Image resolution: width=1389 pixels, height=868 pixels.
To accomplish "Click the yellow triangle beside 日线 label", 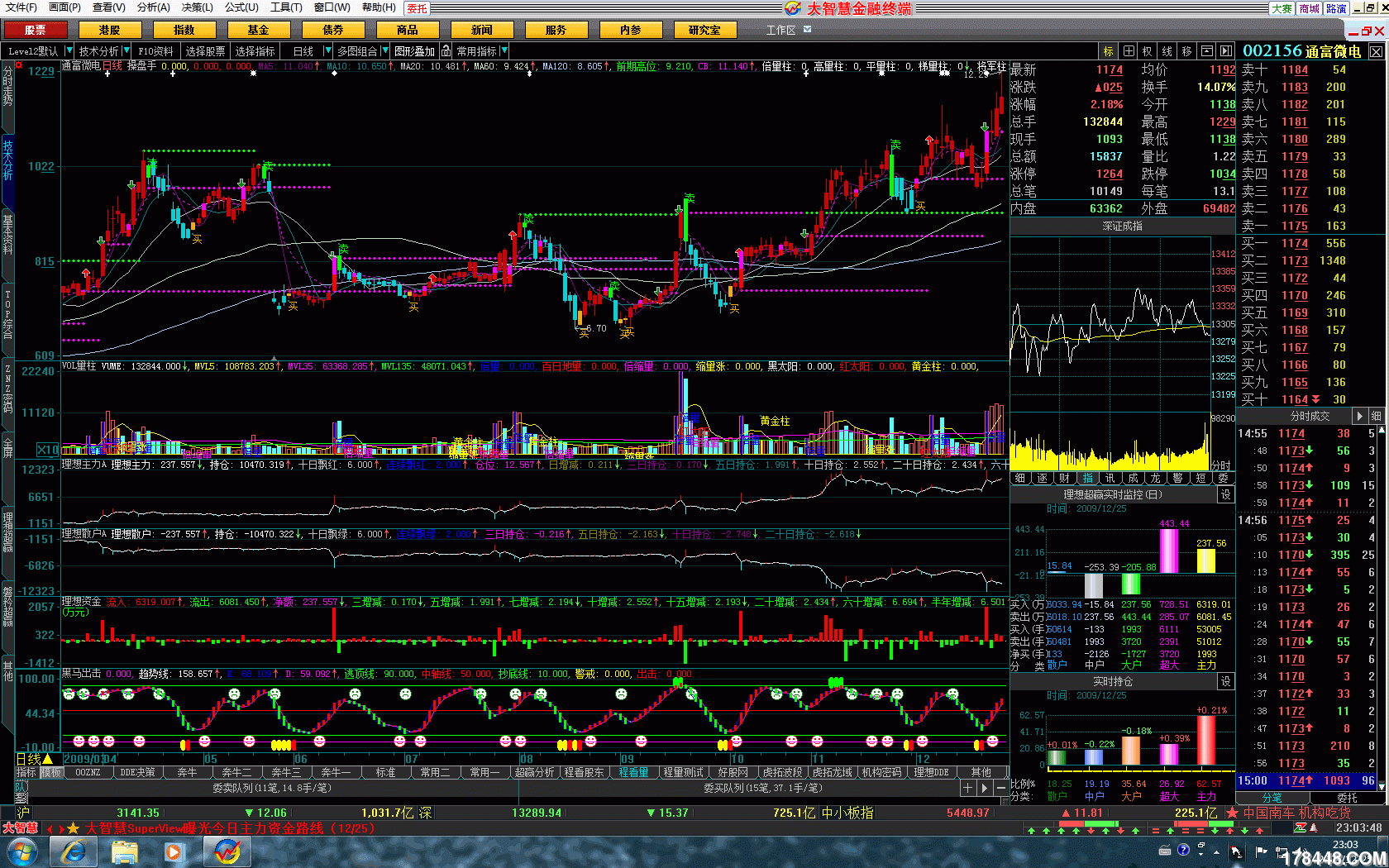I will [x=47, y=759].
